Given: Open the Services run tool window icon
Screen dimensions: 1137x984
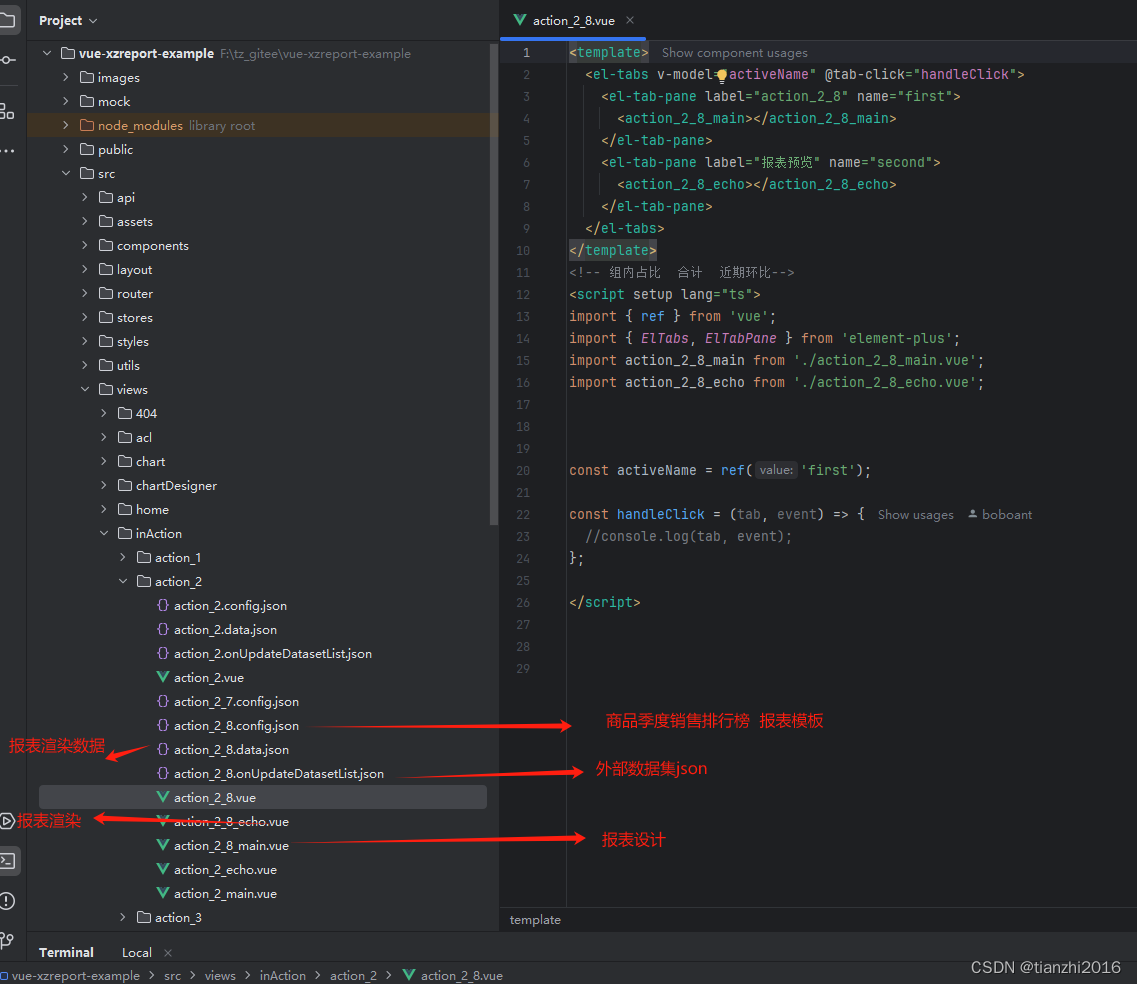Looking at the screenshot, I should tap(7, 821).
